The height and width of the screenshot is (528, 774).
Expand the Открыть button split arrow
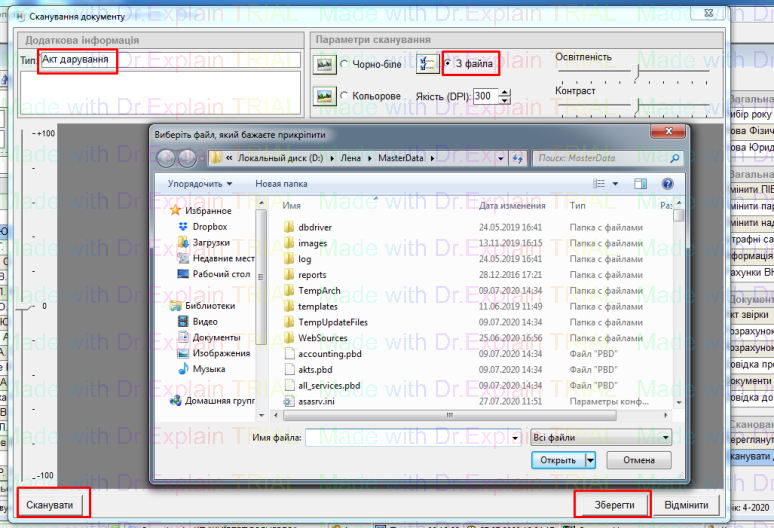click(x=591, y=460)
